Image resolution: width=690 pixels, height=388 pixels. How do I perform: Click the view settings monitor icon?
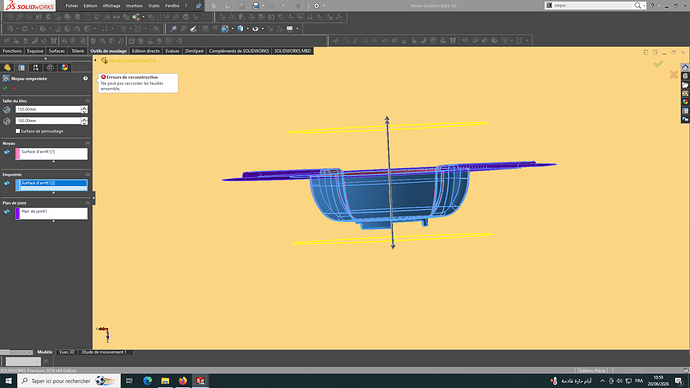(x=290, y=29)
